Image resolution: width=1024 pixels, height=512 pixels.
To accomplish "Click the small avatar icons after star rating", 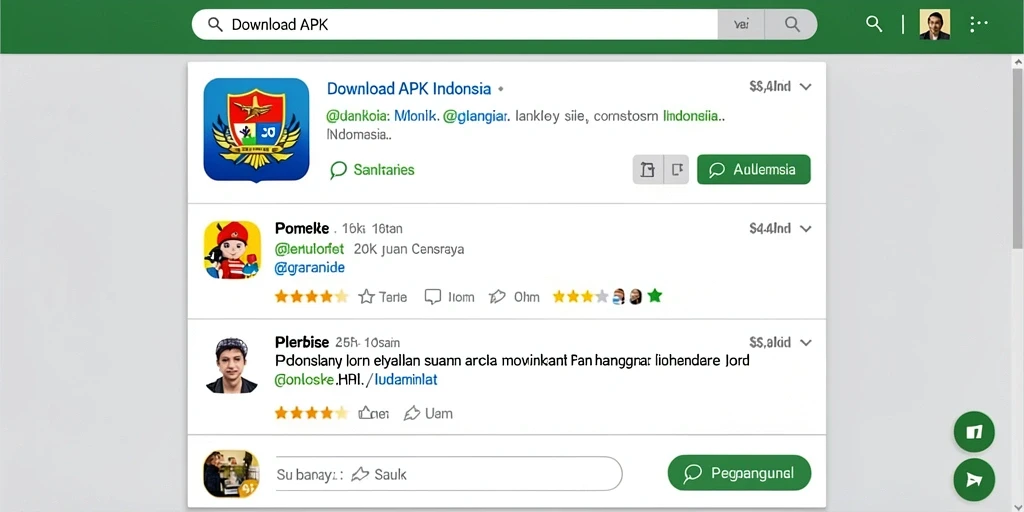I will [x=628, y=297].
